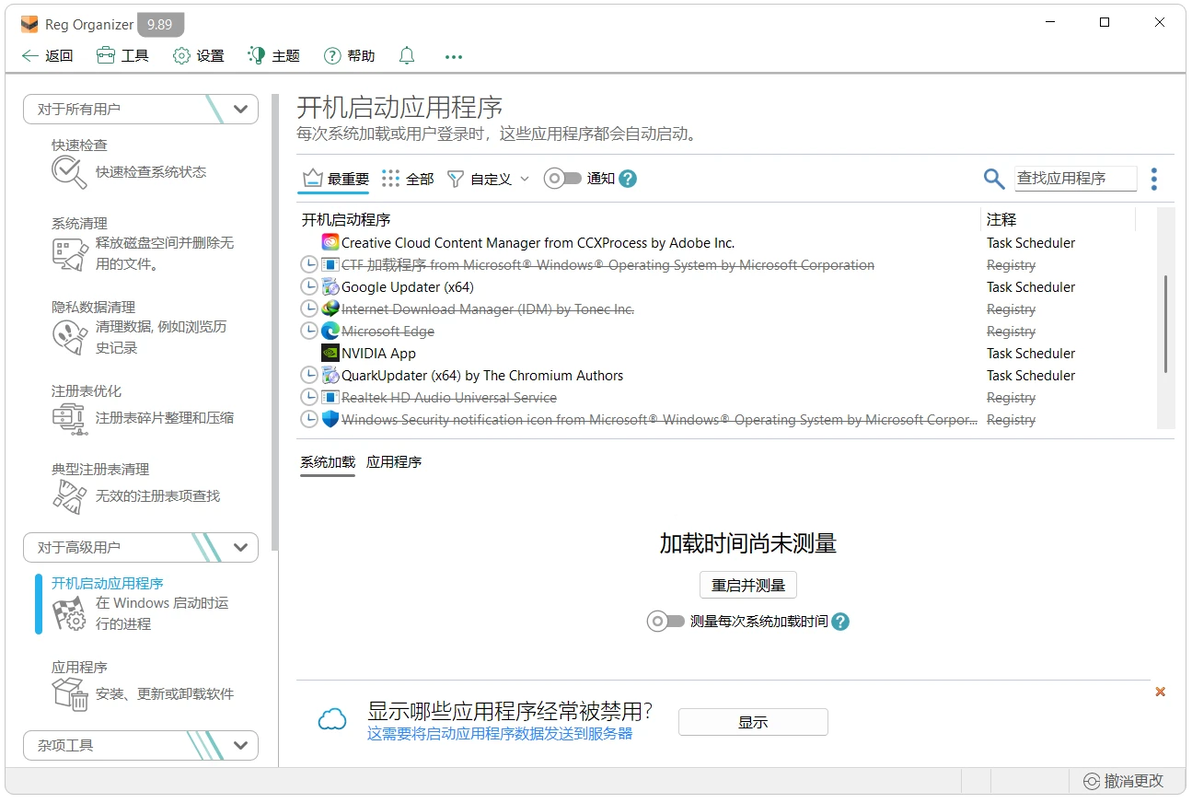Toggle 测量每次系统加载时间 switch
The image size is (1192, 803).
(666, 621)
